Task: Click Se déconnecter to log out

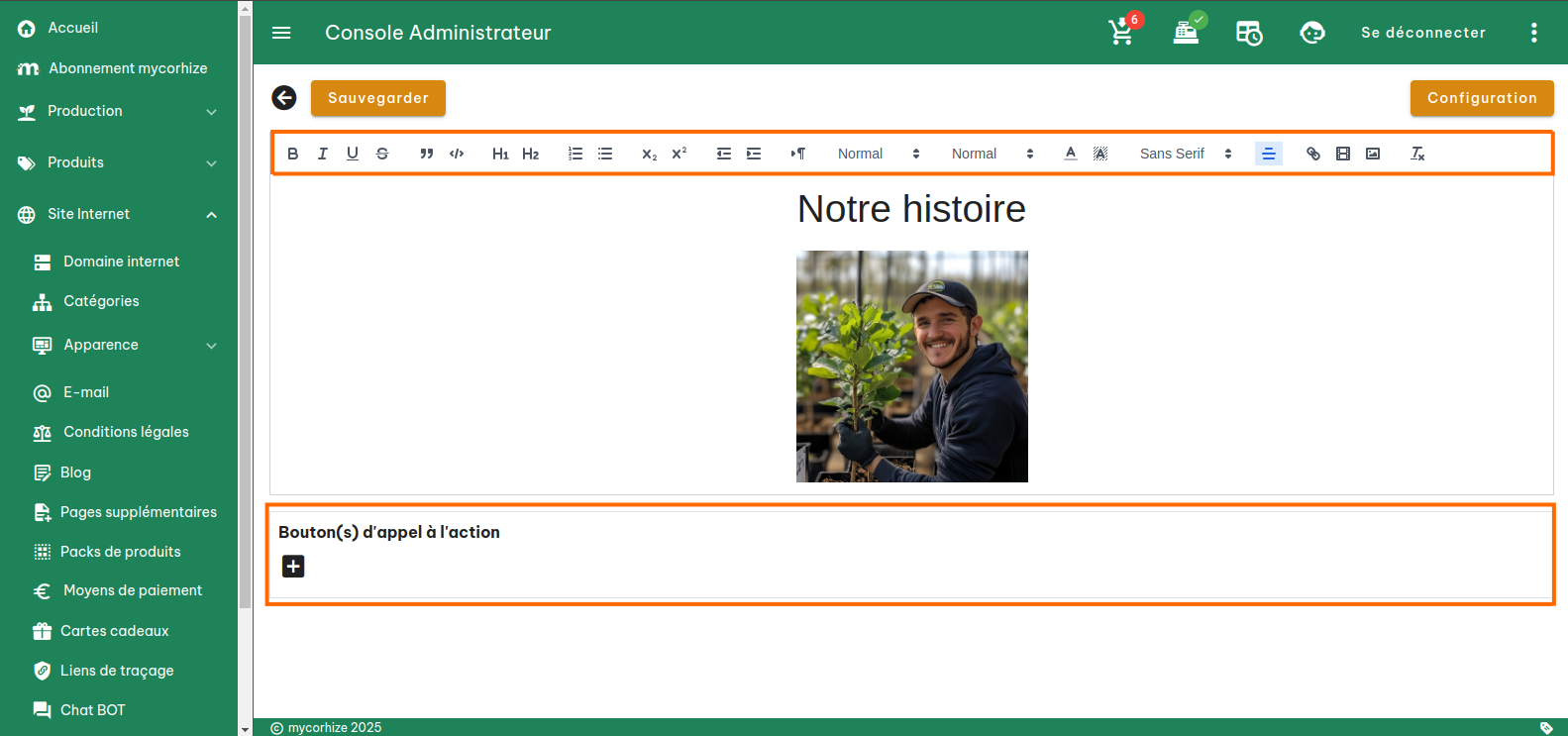Action: 1423,33
